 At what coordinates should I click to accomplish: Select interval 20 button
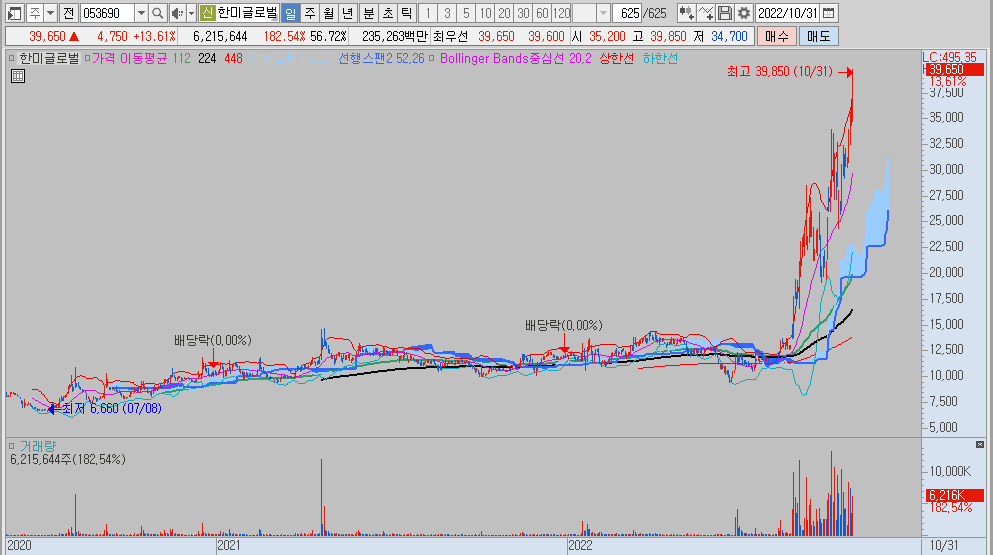click(x=504, y=13)
